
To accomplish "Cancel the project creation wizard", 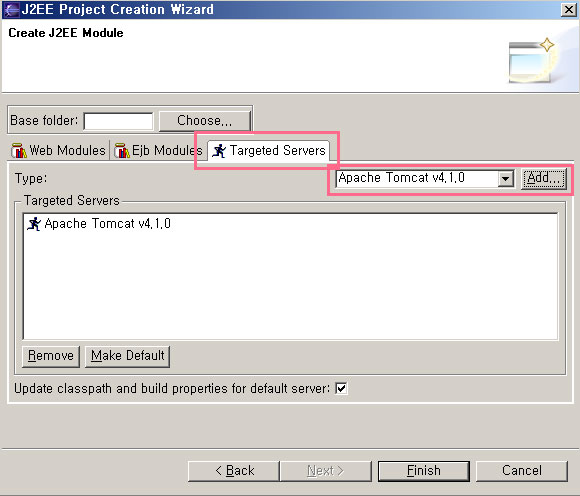I will pyautogui.click(x=522, y=471).
